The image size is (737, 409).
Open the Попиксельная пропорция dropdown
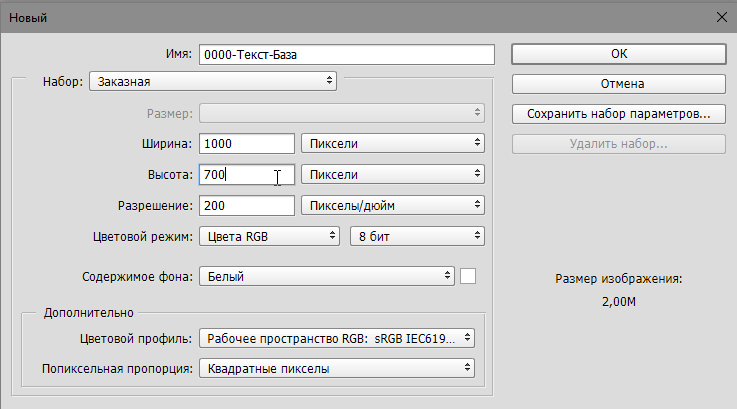[x=337, y=369]
